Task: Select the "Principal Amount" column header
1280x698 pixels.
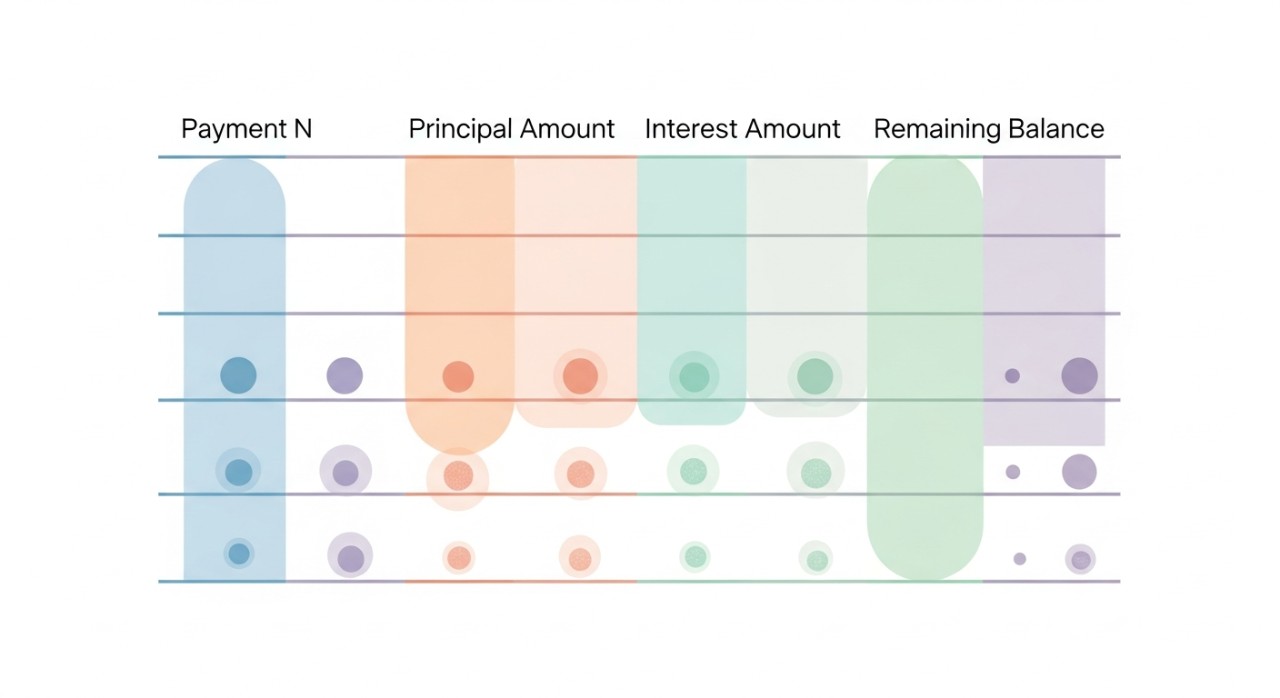Action: (511, 129)
